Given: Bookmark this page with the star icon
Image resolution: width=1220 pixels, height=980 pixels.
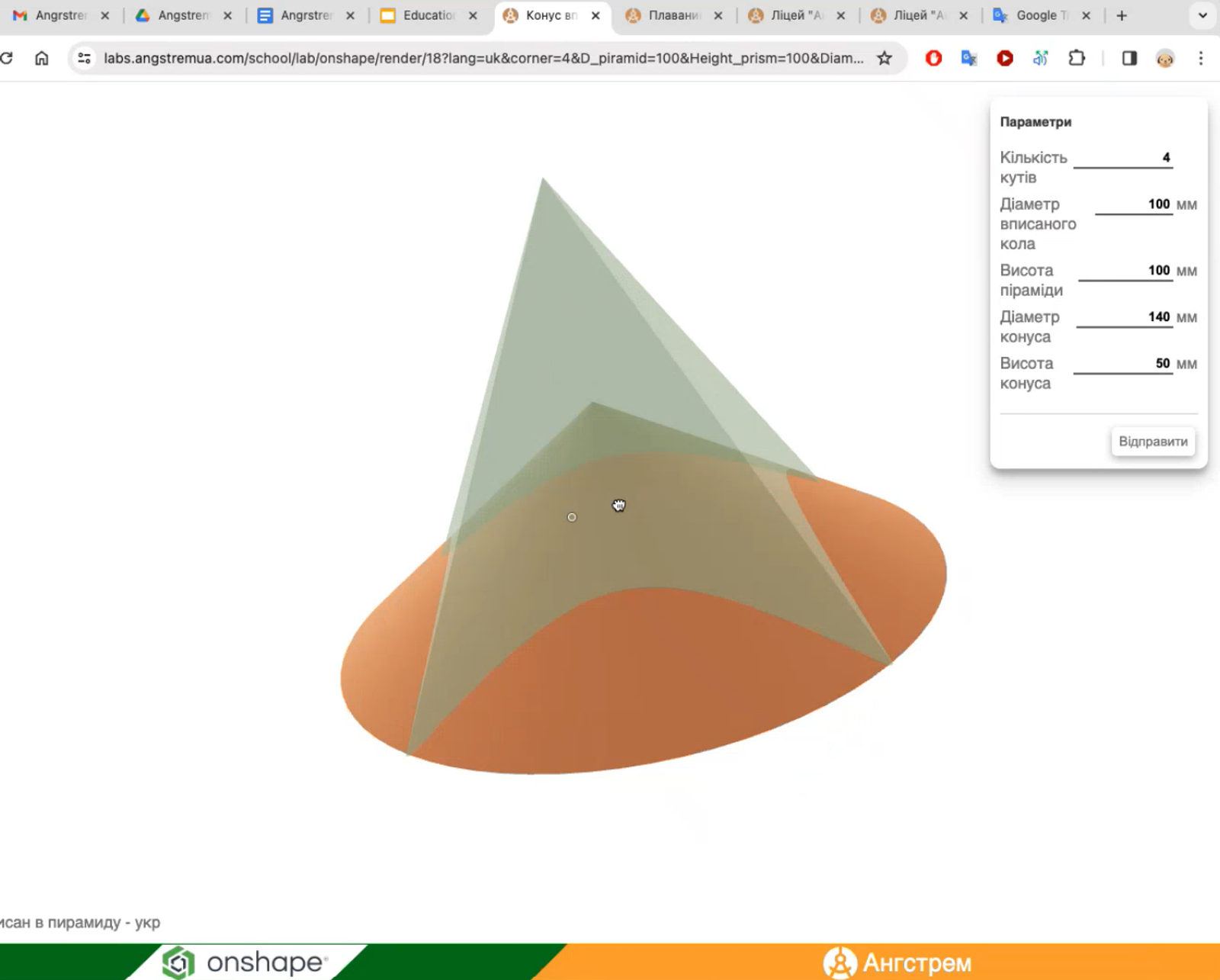Looking at the screenshot, I should click(884, 58).
